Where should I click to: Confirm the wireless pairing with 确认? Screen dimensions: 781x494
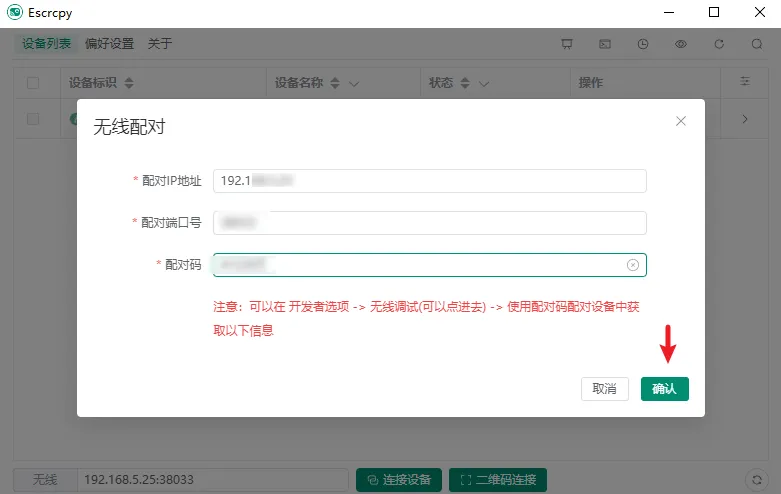(x=664, y=388)
